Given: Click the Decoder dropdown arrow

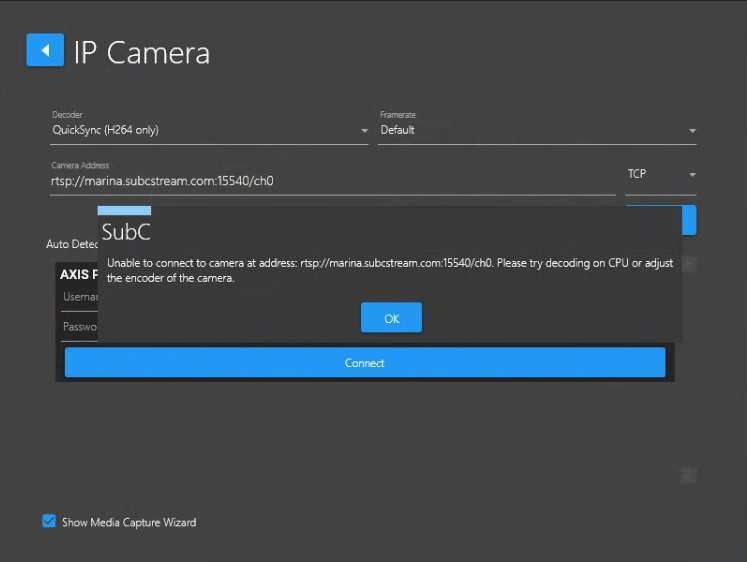Looking at the screenshot, I should pos(364,131).
